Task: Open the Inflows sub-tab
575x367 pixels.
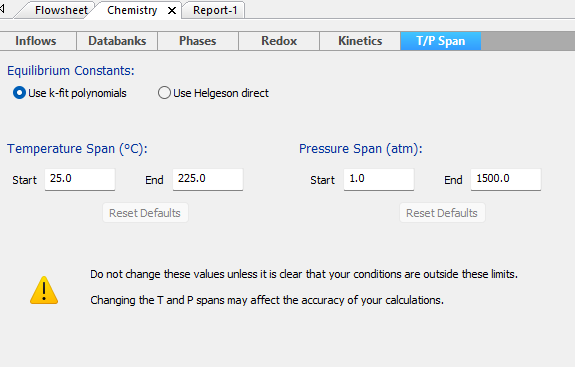Action: click(x=36, y=41)
